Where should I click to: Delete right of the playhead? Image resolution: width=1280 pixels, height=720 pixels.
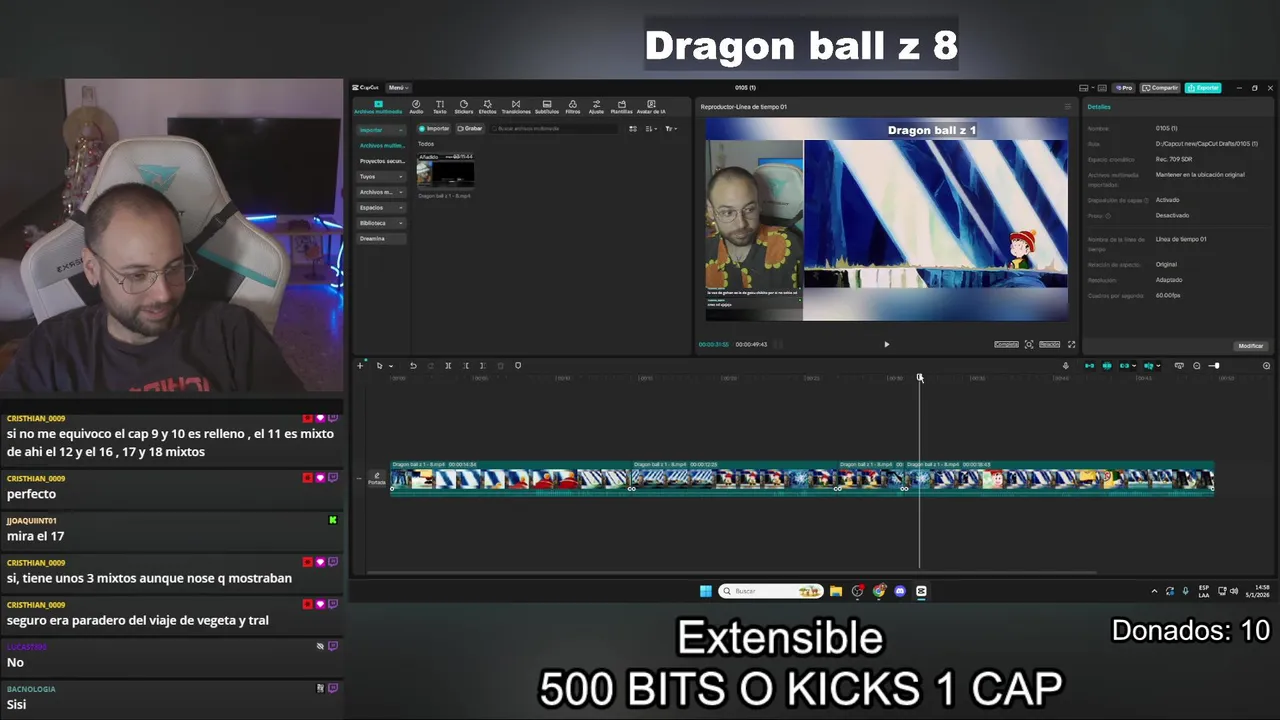pos(482,366)
